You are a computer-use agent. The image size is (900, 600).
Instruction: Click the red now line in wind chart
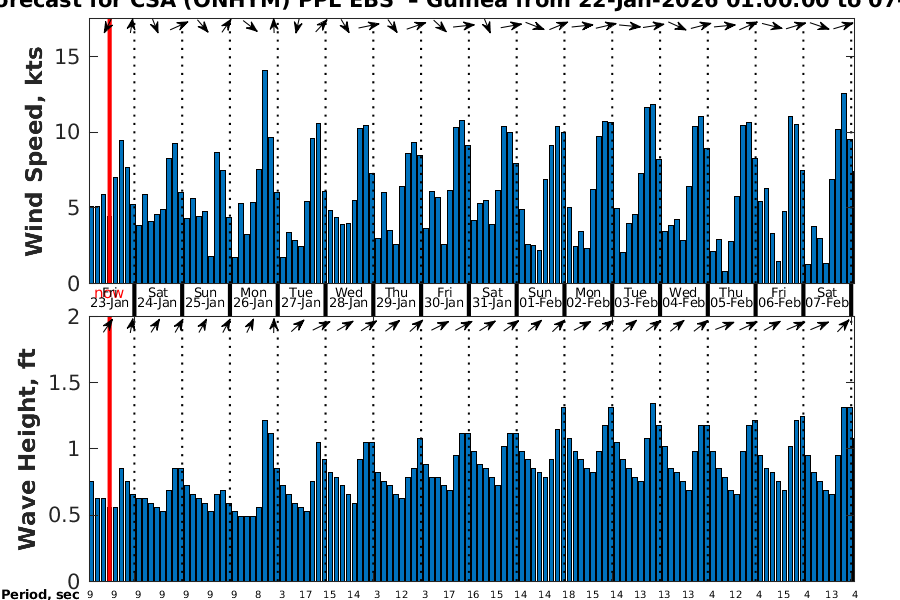pyautogui.click(x=109, y=150)
